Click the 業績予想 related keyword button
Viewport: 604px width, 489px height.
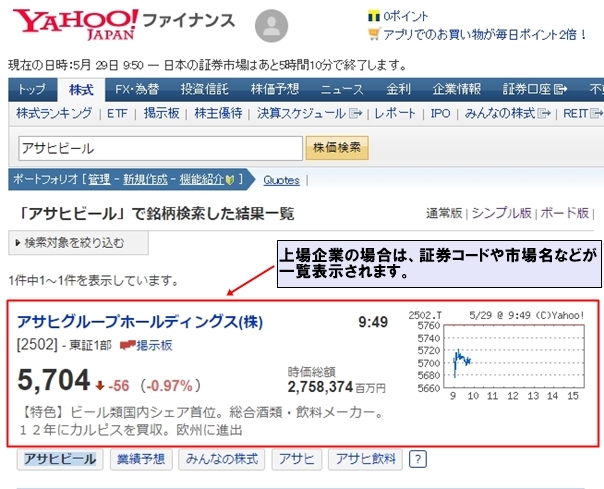[x=141, y=459]
